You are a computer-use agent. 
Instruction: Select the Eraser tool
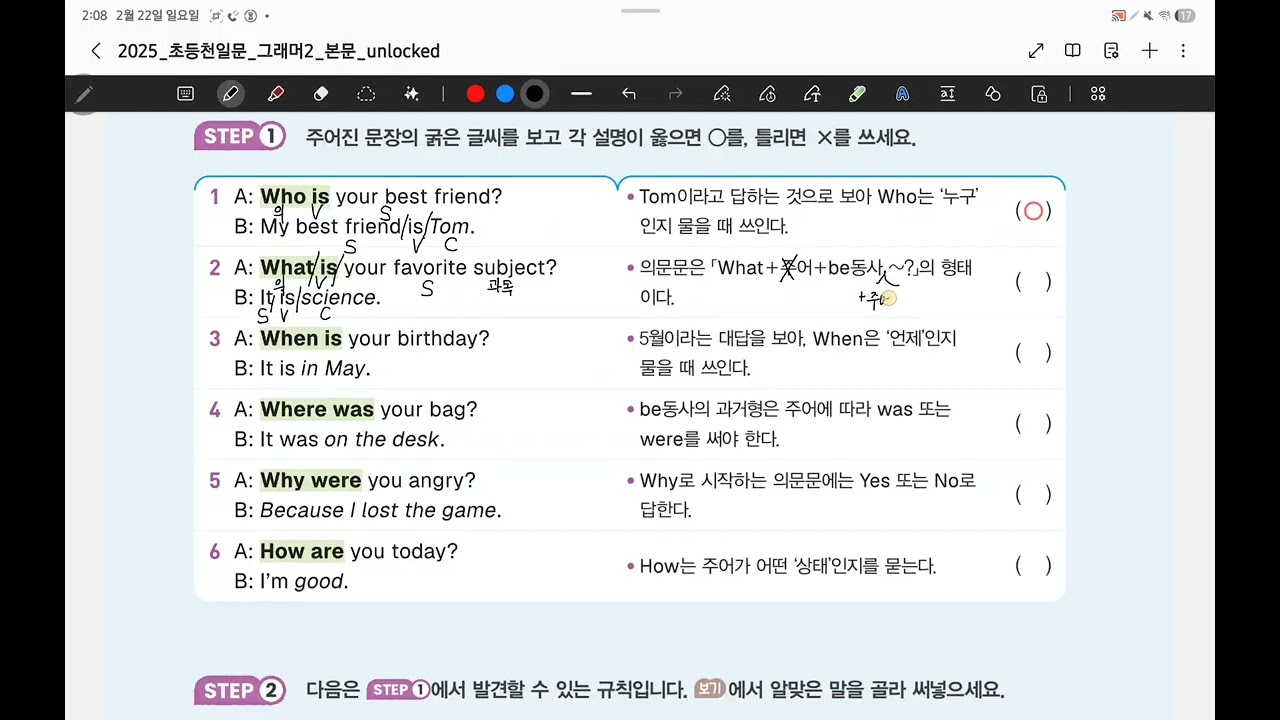321,94
